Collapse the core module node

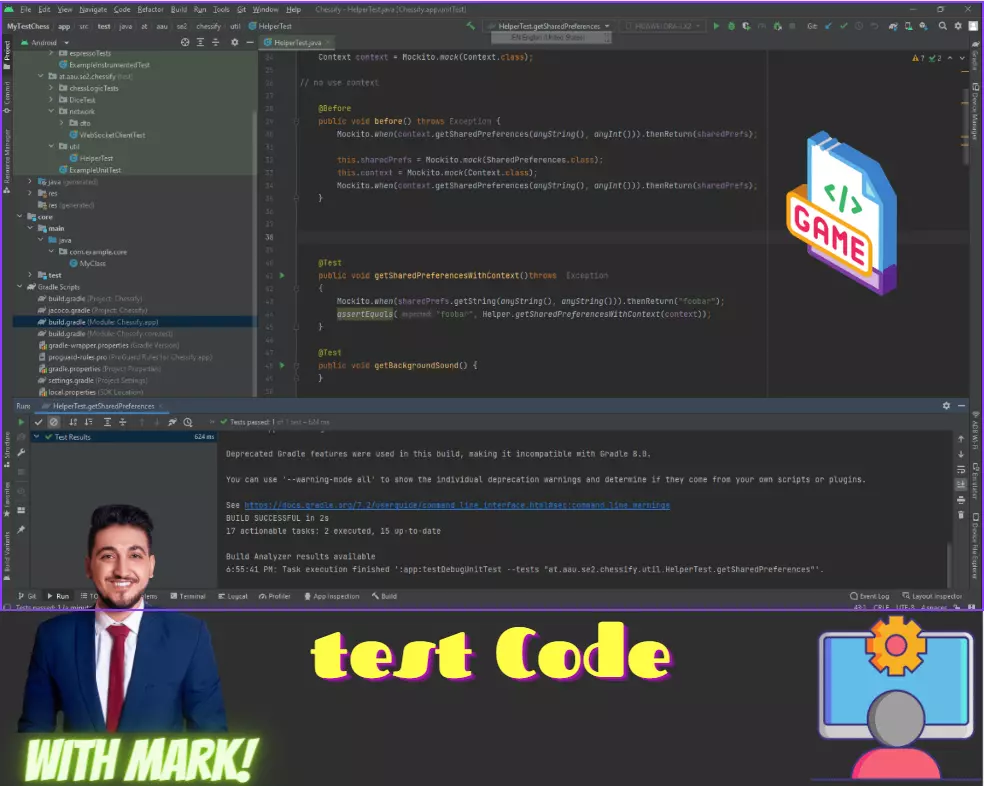click(20, 217)
